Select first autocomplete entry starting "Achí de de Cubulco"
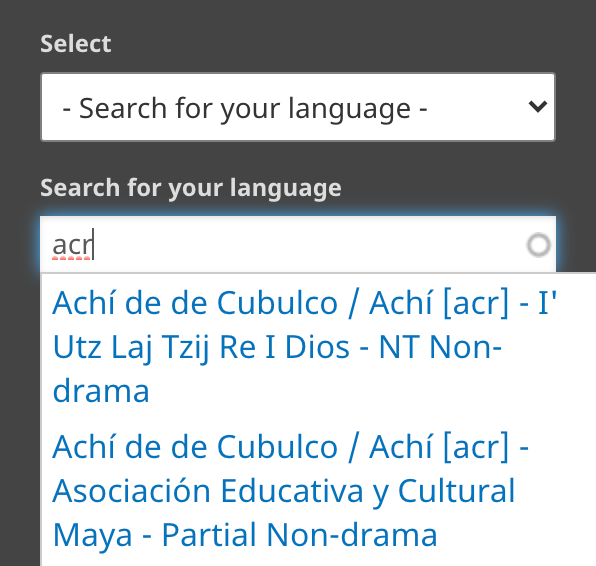 click(304, 347)
